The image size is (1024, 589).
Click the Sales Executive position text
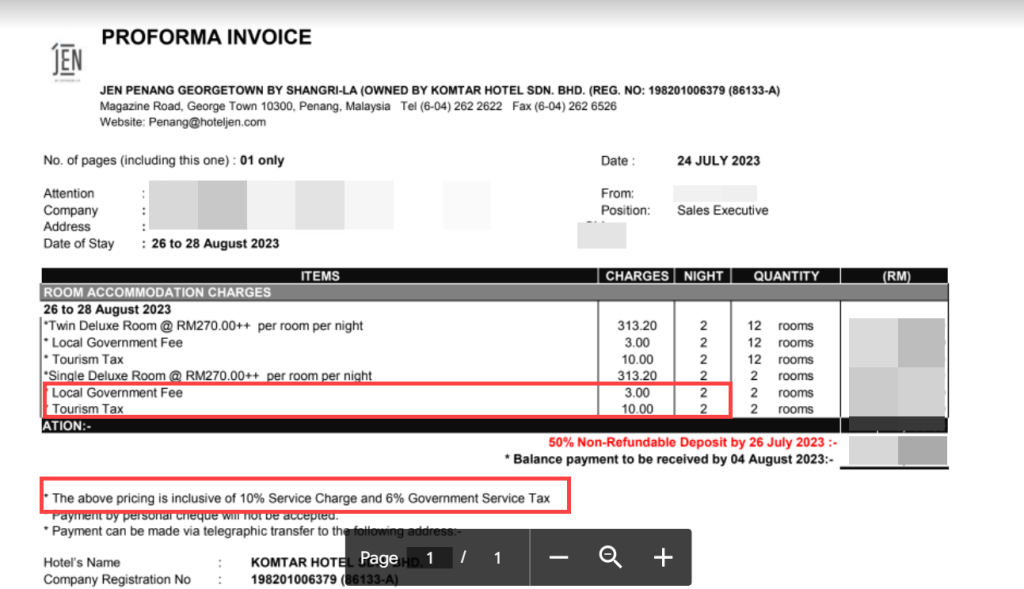[x=722, y=210]
